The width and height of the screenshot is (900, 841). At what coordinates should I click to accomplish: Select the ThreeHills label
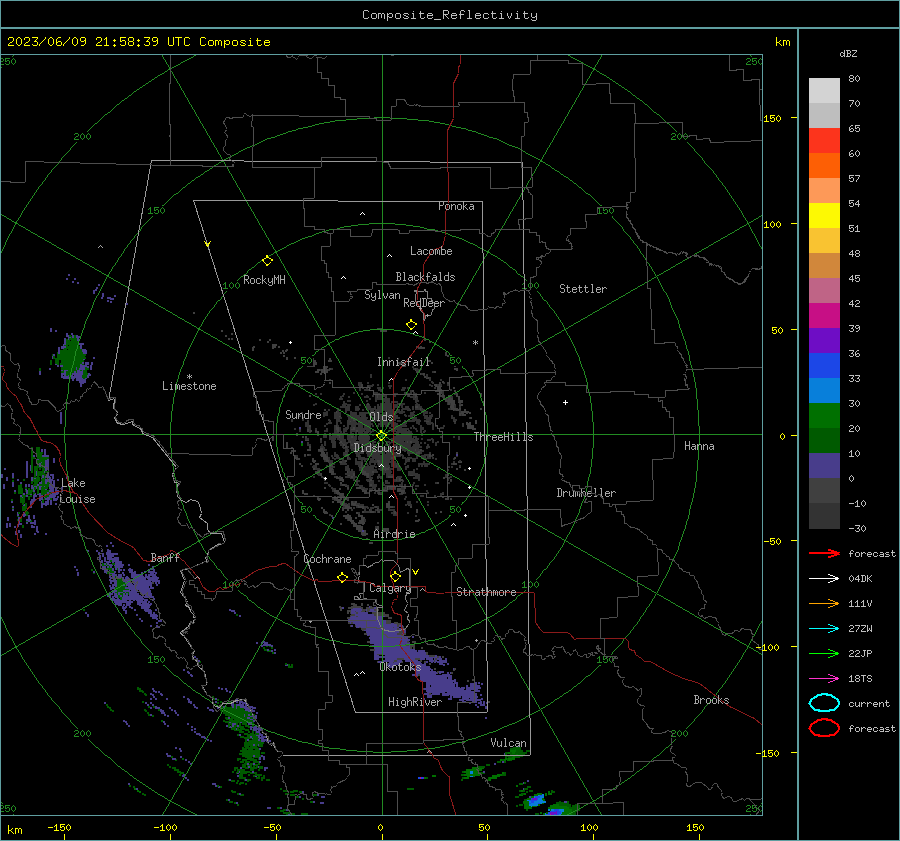coord(503,437)
